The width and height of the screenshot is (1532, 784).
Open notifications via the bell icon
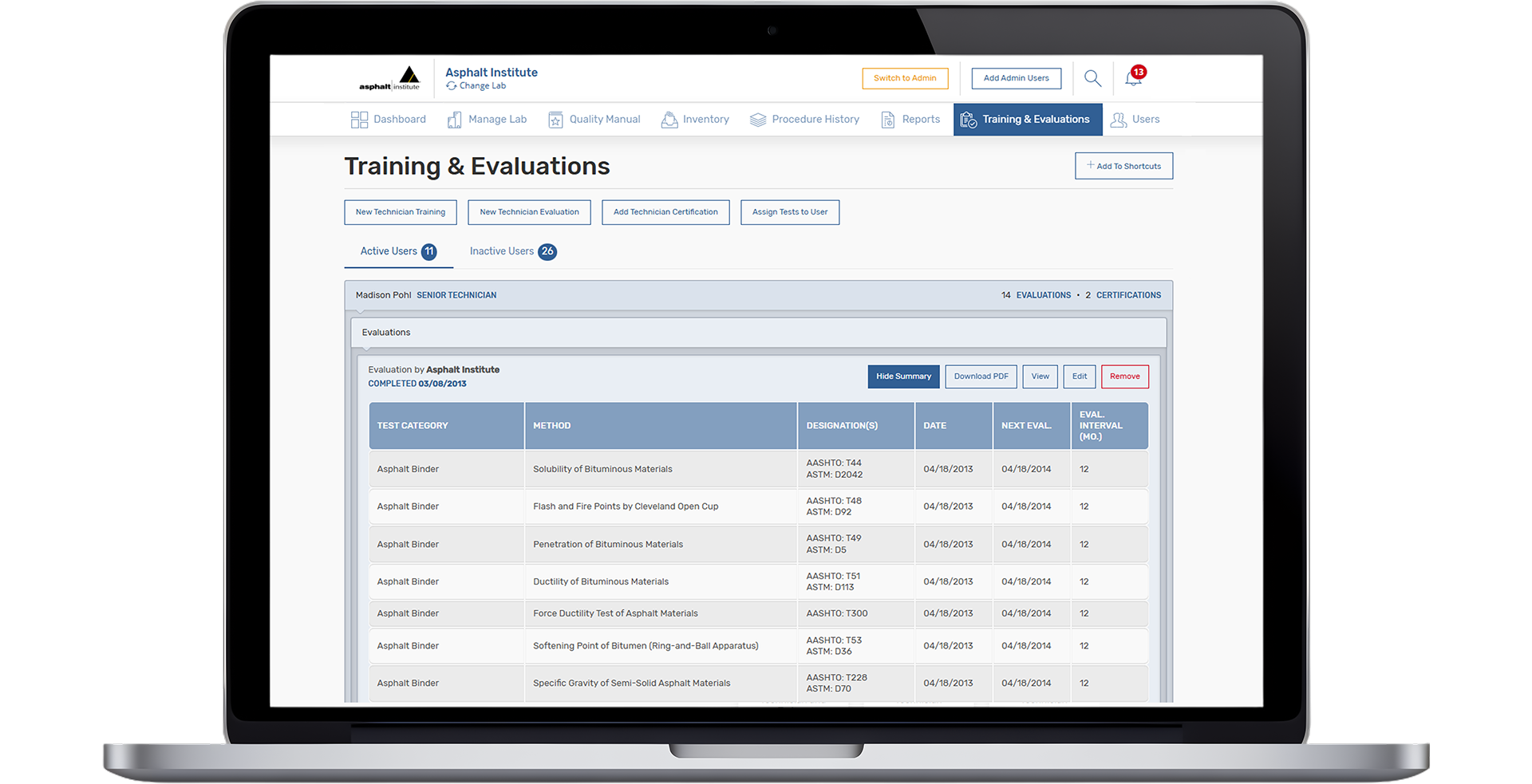click(1134, 79)
